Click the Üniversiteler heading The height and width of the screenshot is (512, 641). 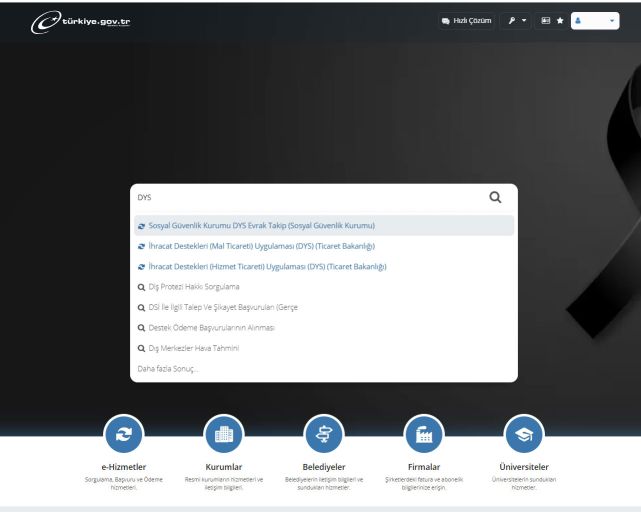524,467
